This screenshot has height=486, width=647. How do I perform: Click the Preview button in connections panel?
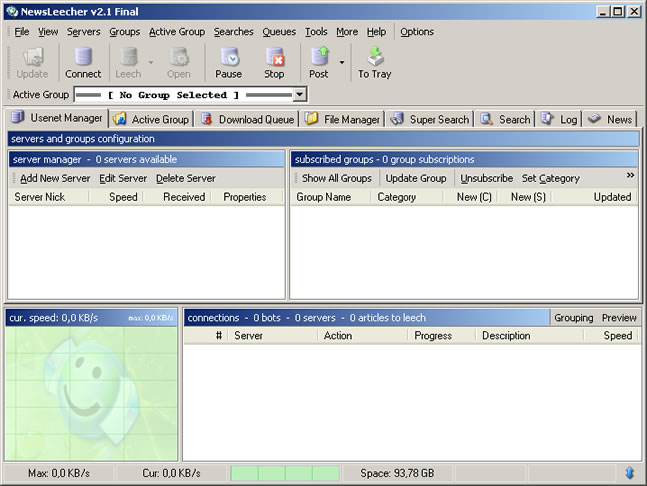tap(619, 318)
